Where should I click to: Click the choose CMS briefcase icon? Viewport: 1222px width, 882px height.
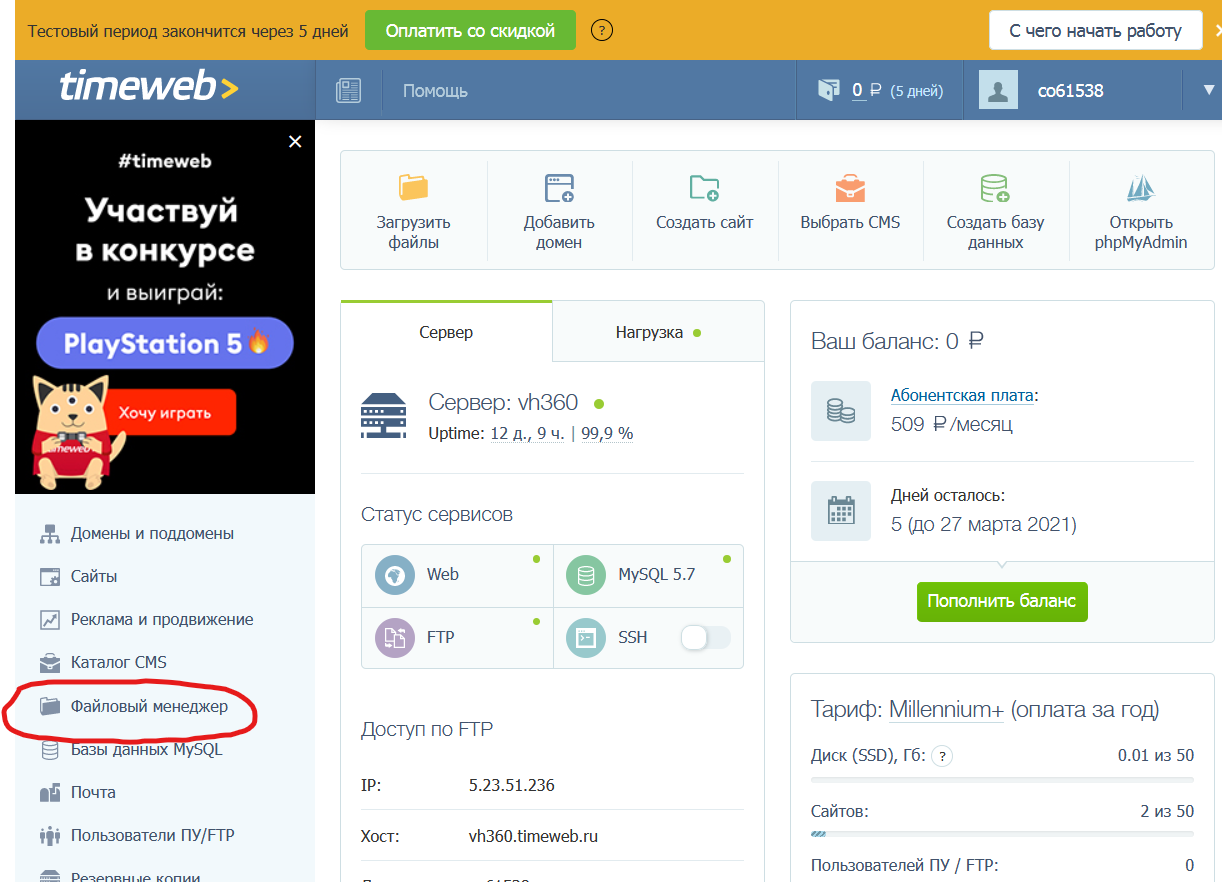tap(850, 187)
